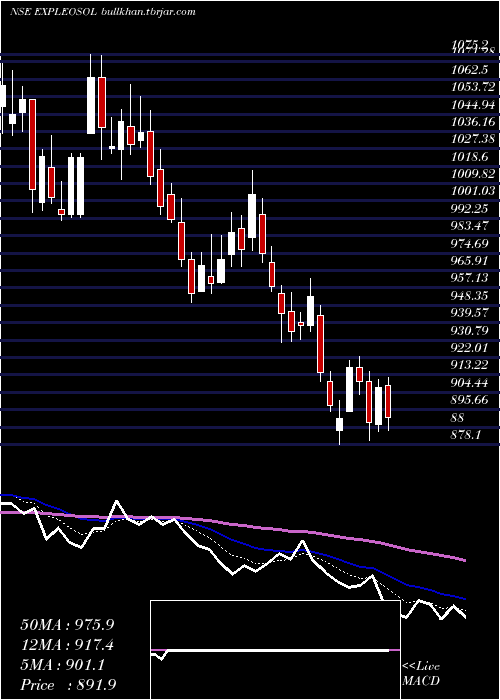Screen dimensions: 500x700
Task: Select the 1009.82 price axis label
Action: (473, 174)
